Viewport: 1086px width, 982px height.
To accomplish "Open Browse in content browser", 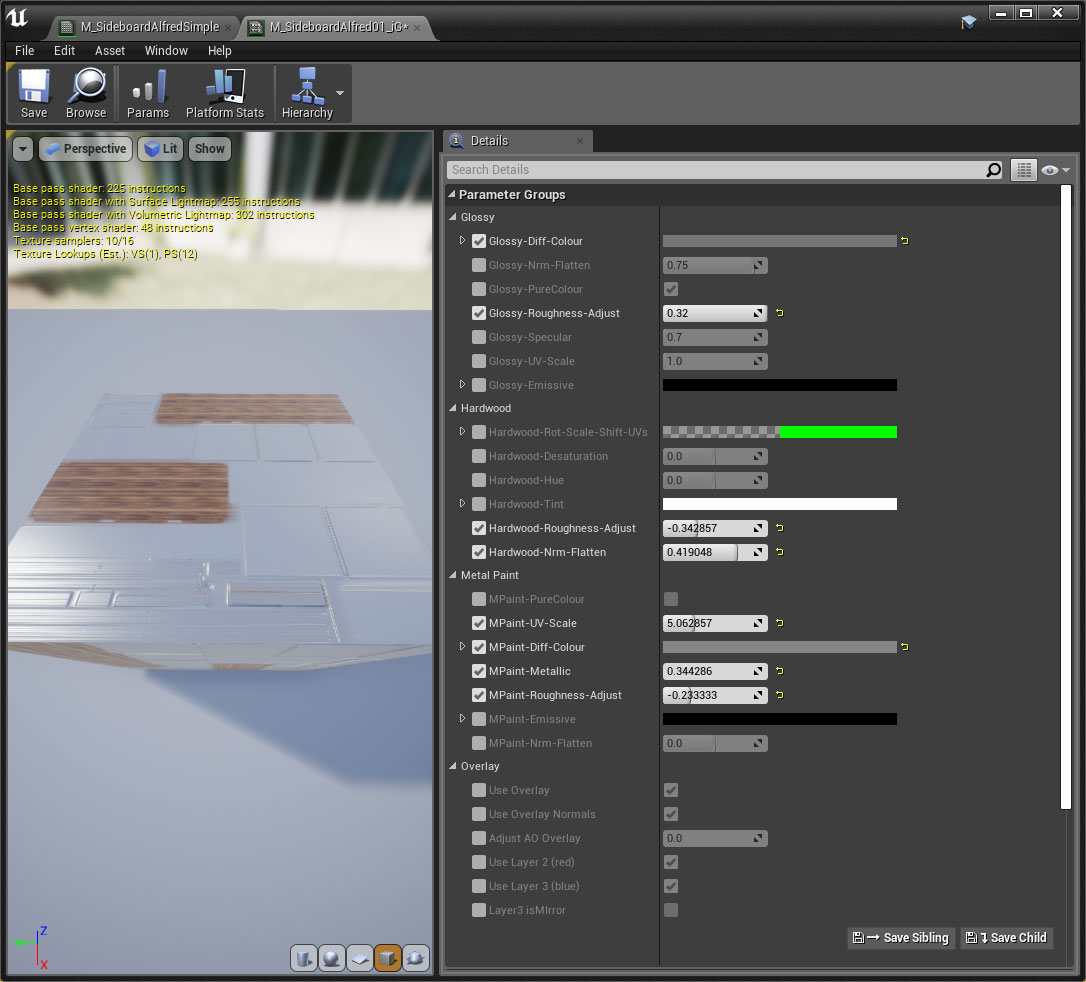I will (86, 94).
